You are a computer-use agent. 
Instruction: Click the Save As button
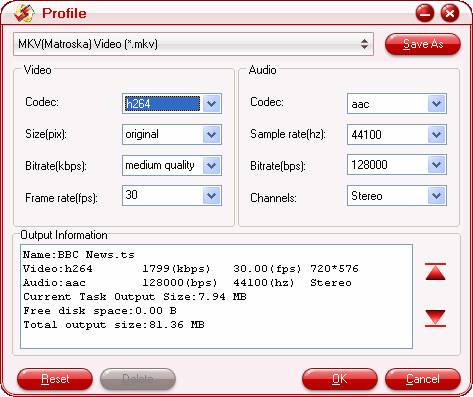click(x=423, y=44)
